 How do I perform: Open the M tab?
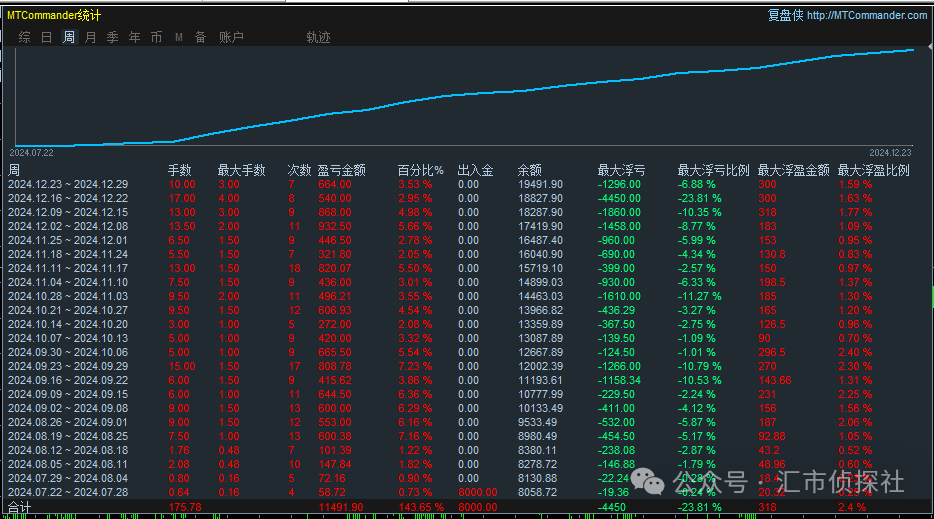[179, 38]
